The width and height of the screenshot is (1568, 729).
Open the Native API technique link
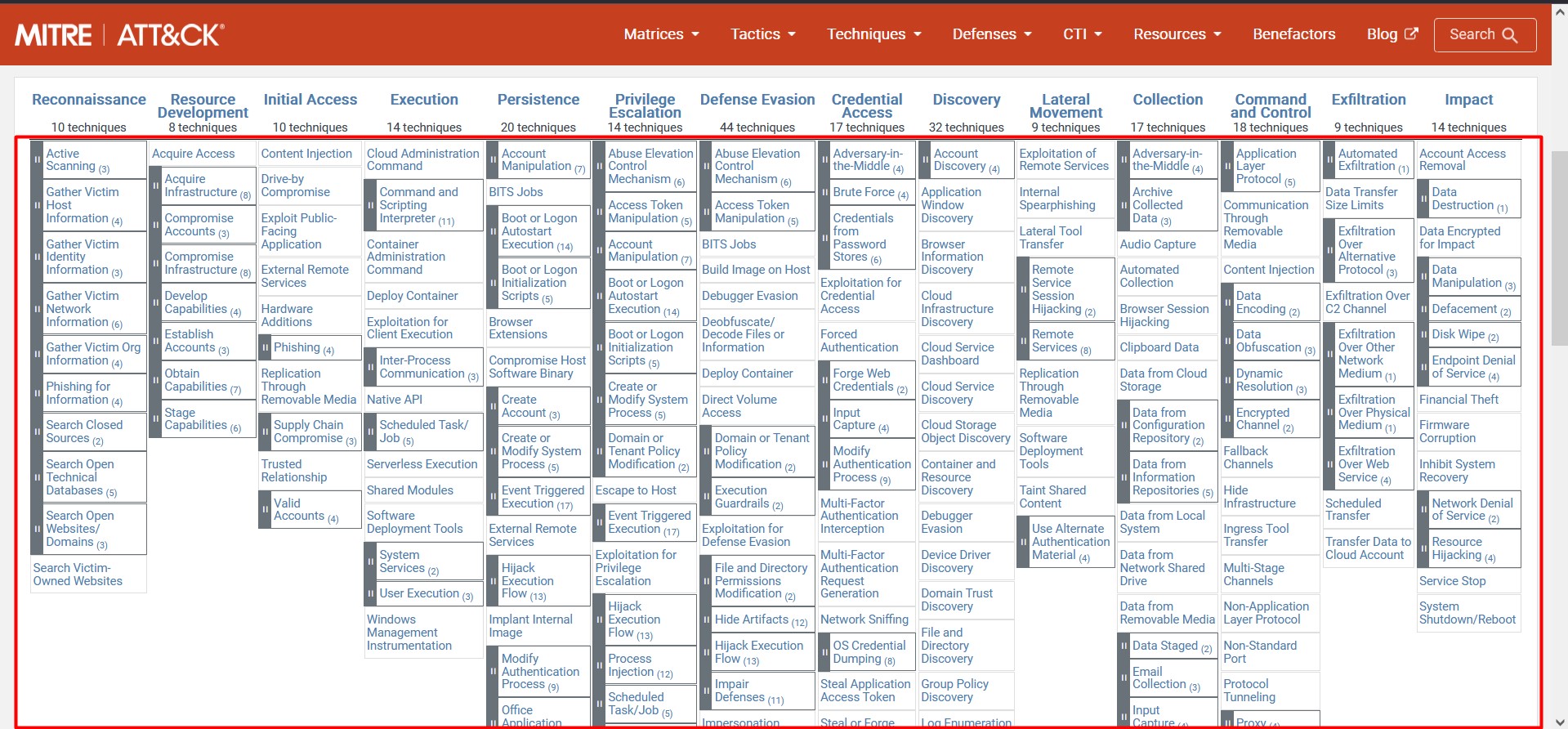pyautogui.click(x=395, y=400)
